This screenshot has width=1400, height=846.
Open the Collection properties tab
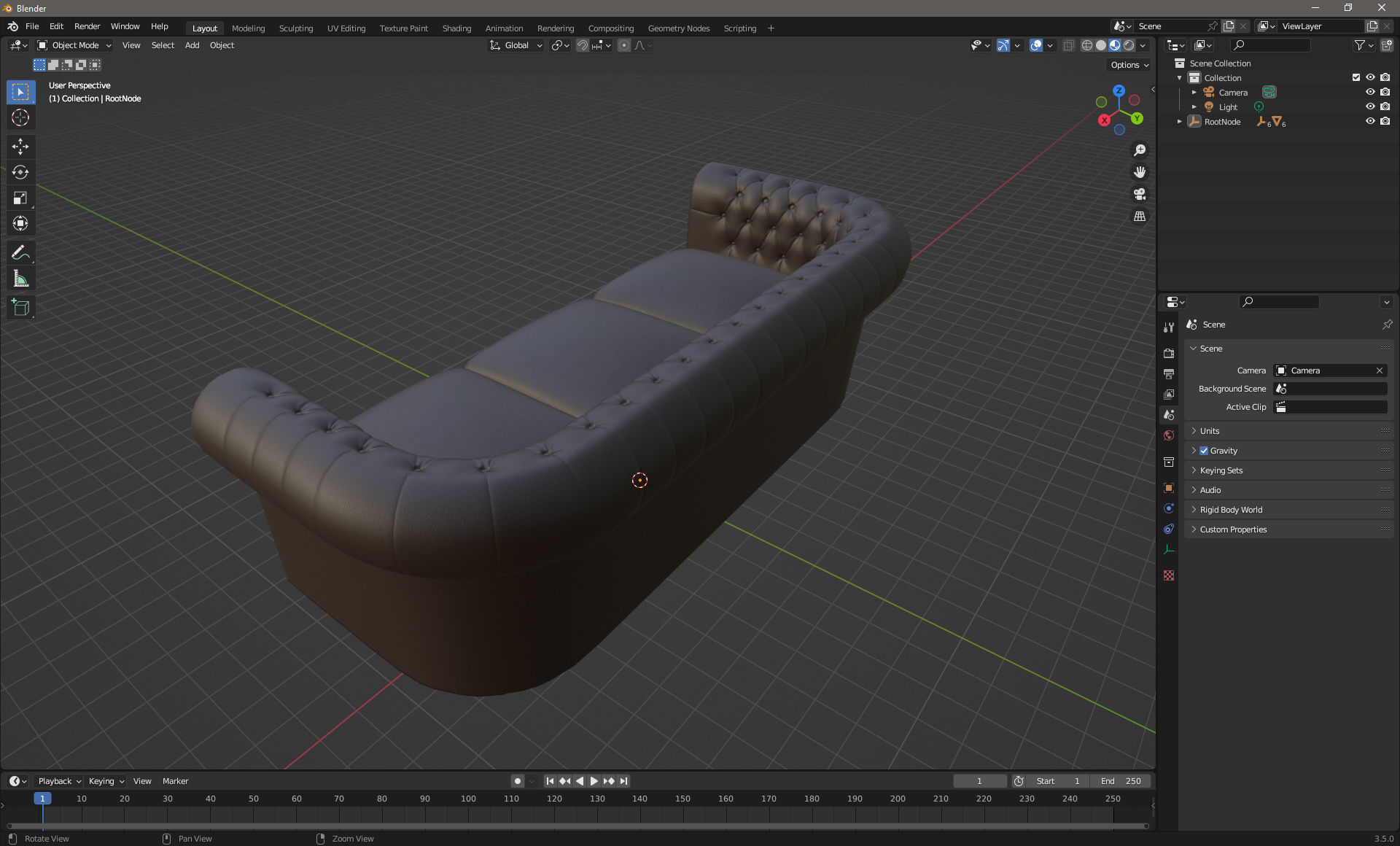(1169, 462)
